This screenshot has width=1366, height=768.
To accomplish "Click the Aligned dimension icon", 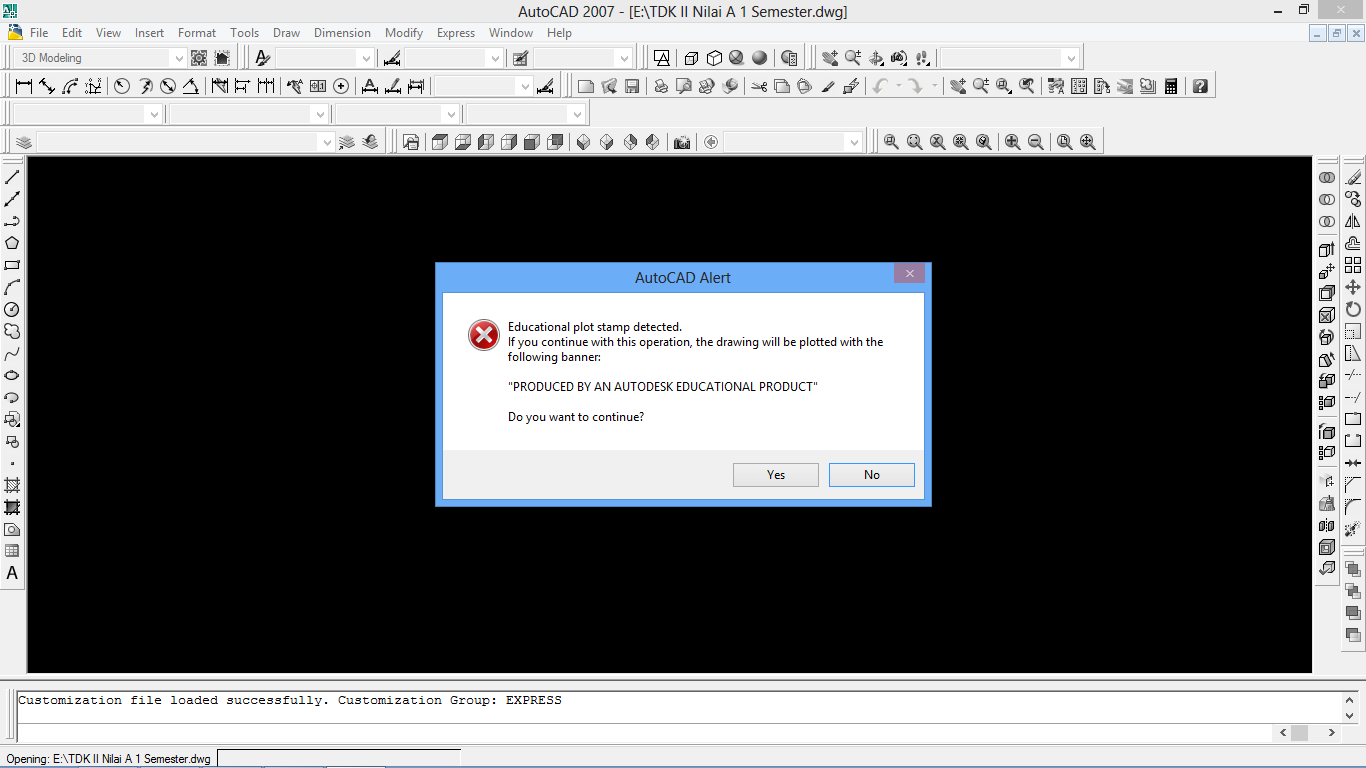I will tap(47, 86).
